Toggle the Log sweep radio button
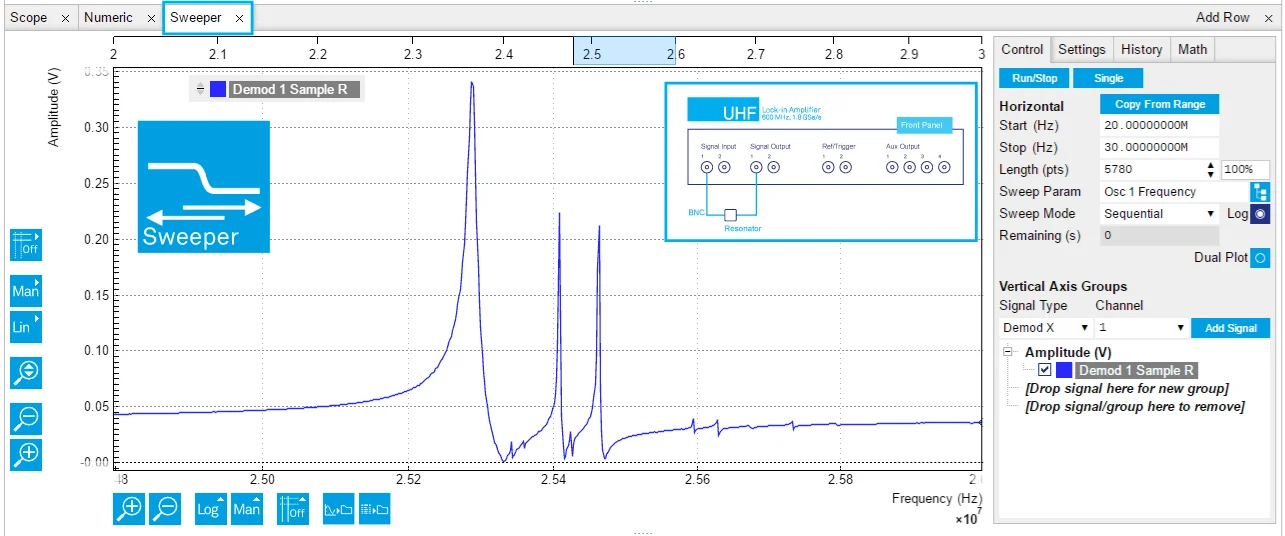Screen dimensions: 1285x536 tap(1260, 214)
